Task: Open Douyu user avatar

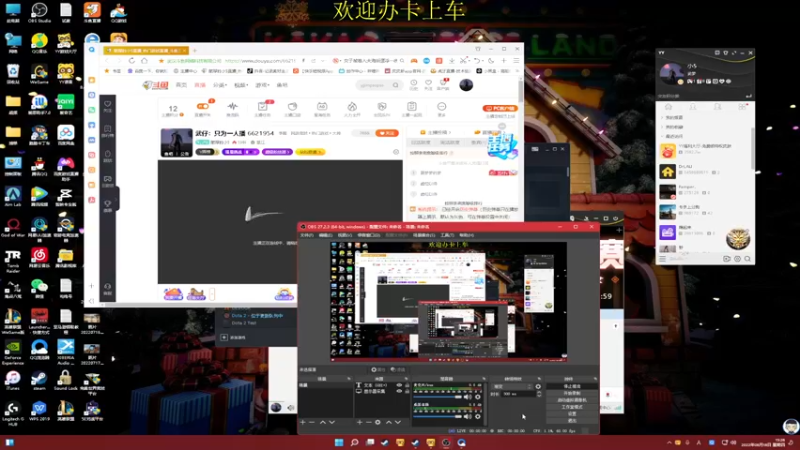Action: pyautogui.click(x=466, y=85)
